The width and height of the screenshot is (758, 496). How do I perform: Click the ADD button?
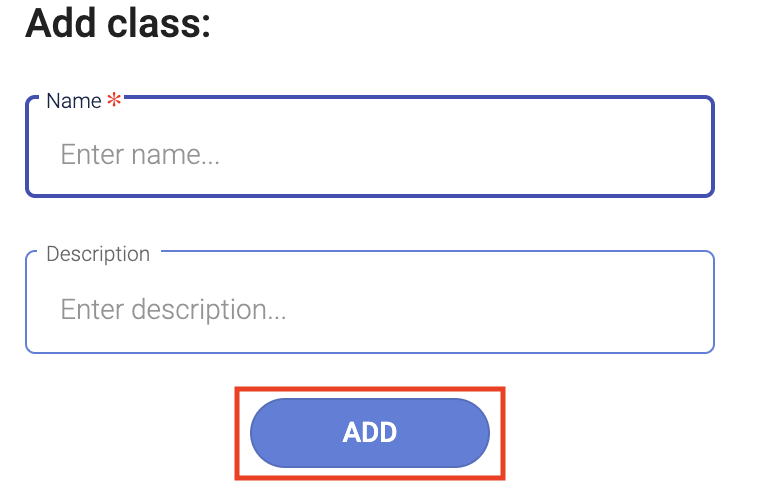coord(369,432)
